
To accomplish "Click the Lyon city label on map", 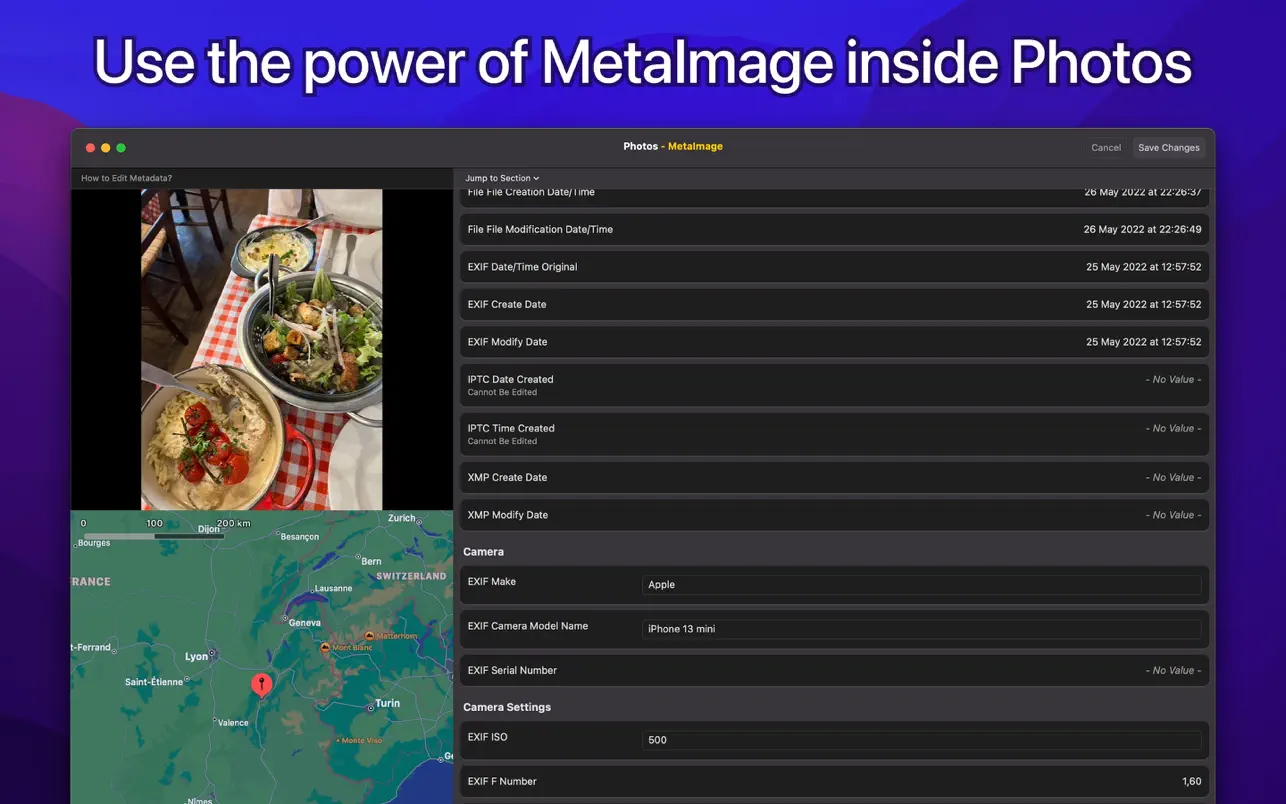I will (x=197, y=657).
